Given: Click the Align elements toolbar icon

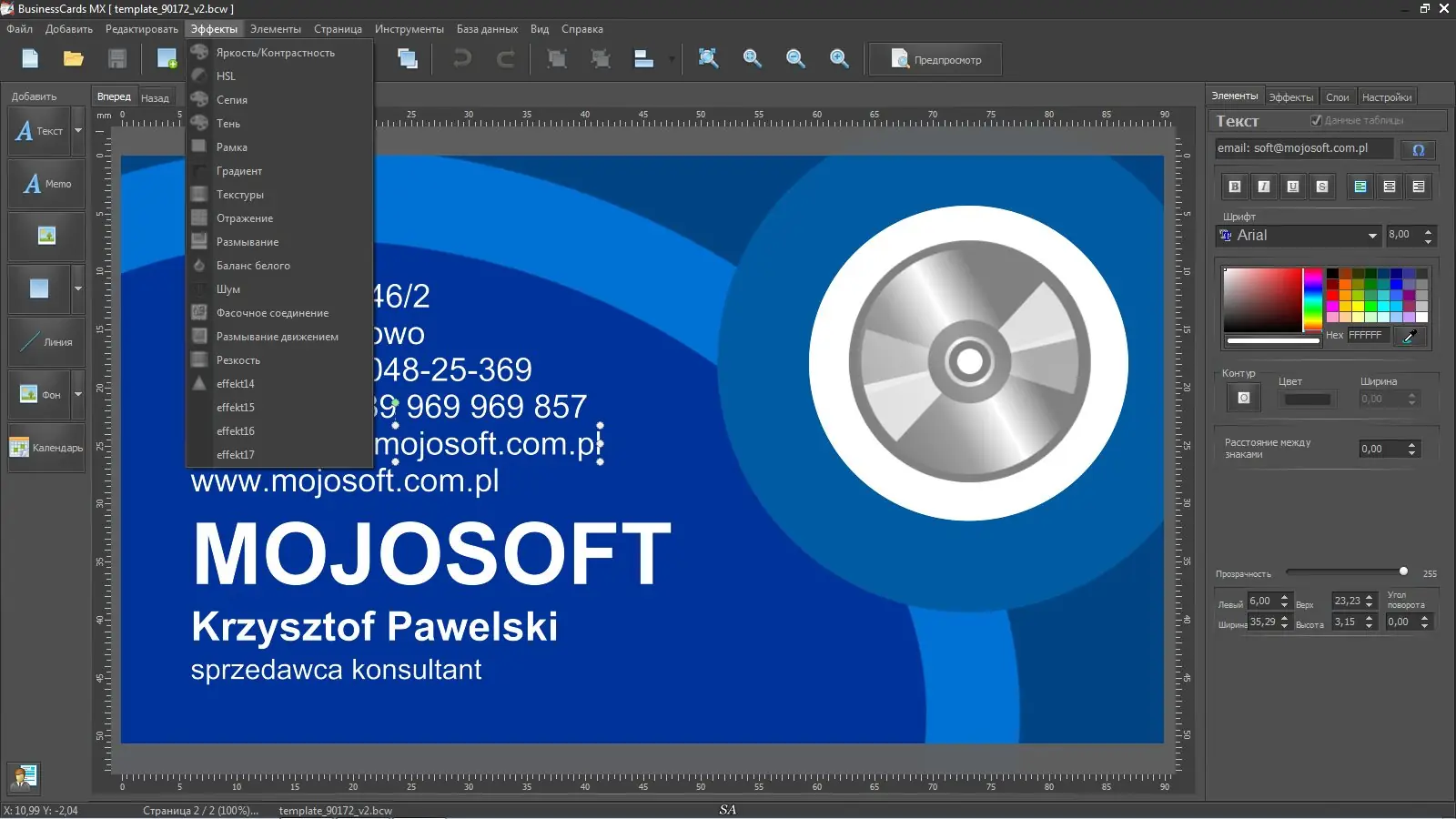Looking at the screenshot, I should click(x=644, y=59).
